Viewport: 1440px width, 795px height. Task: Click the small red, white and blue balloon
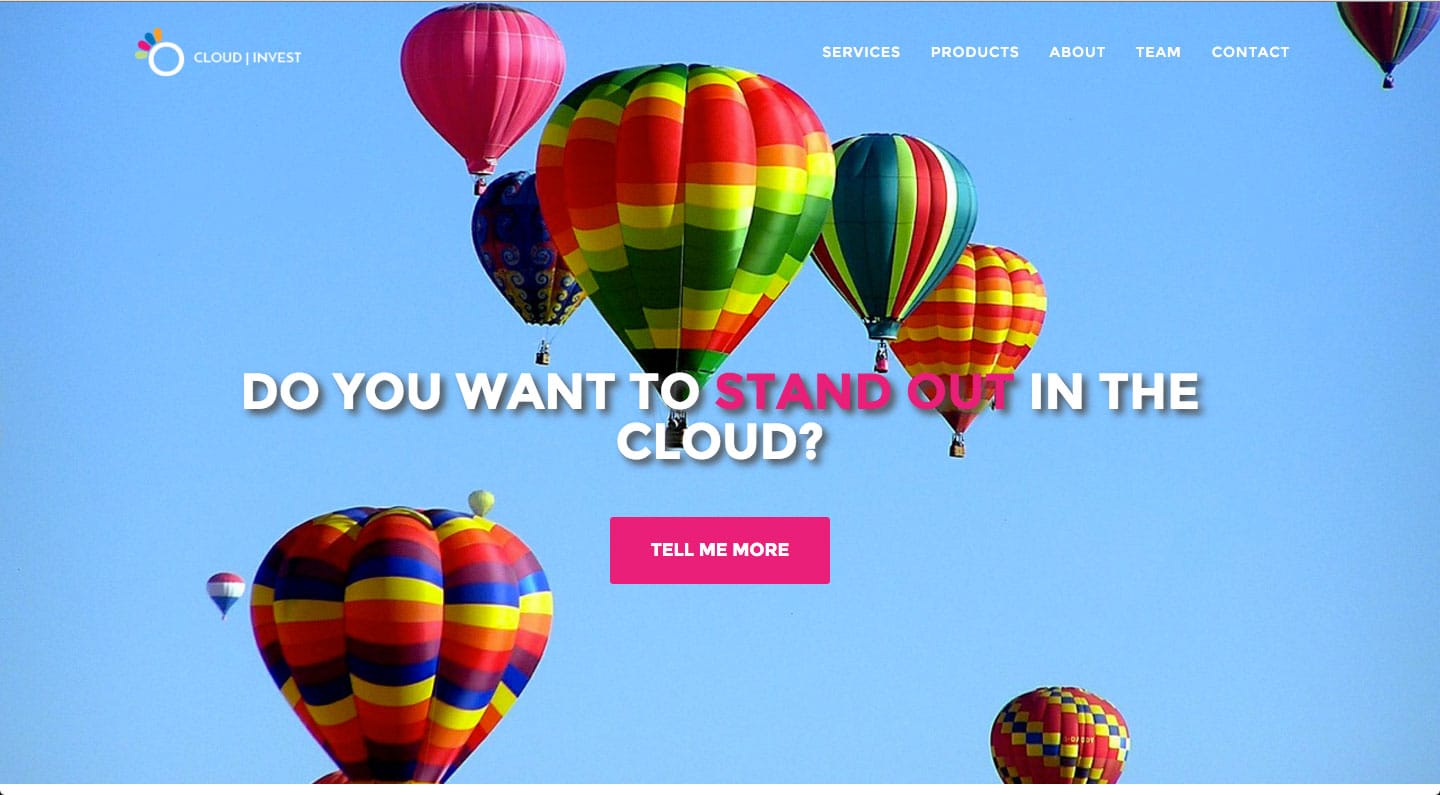[x=225, y=591]
